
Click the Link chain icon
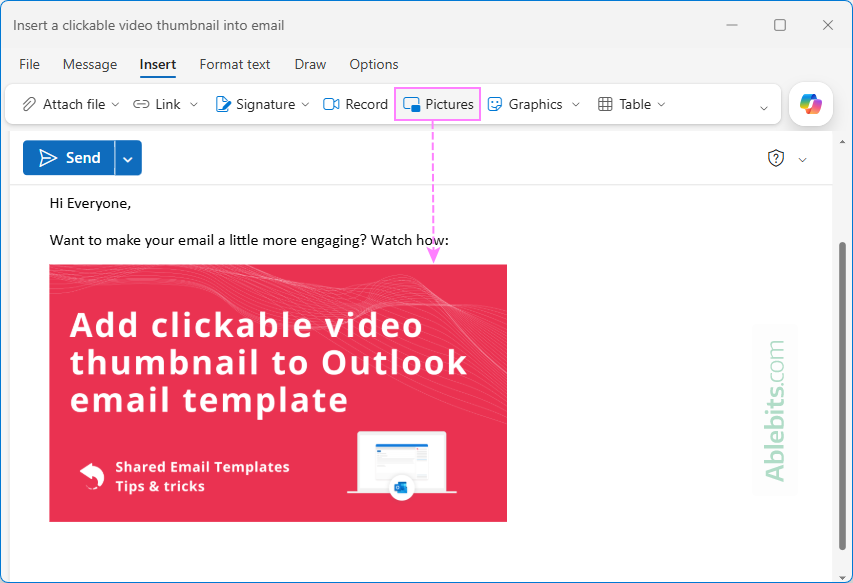pyautogui.click(x=141, y=104)
